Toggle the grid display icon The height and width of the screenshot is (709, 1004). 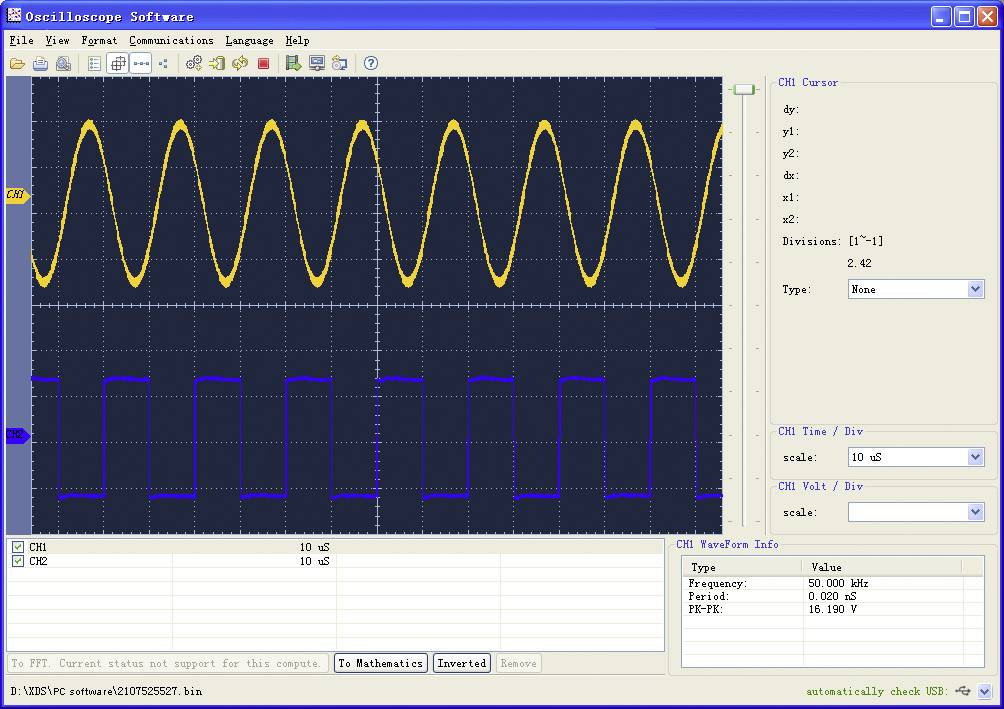pos(117,63)
